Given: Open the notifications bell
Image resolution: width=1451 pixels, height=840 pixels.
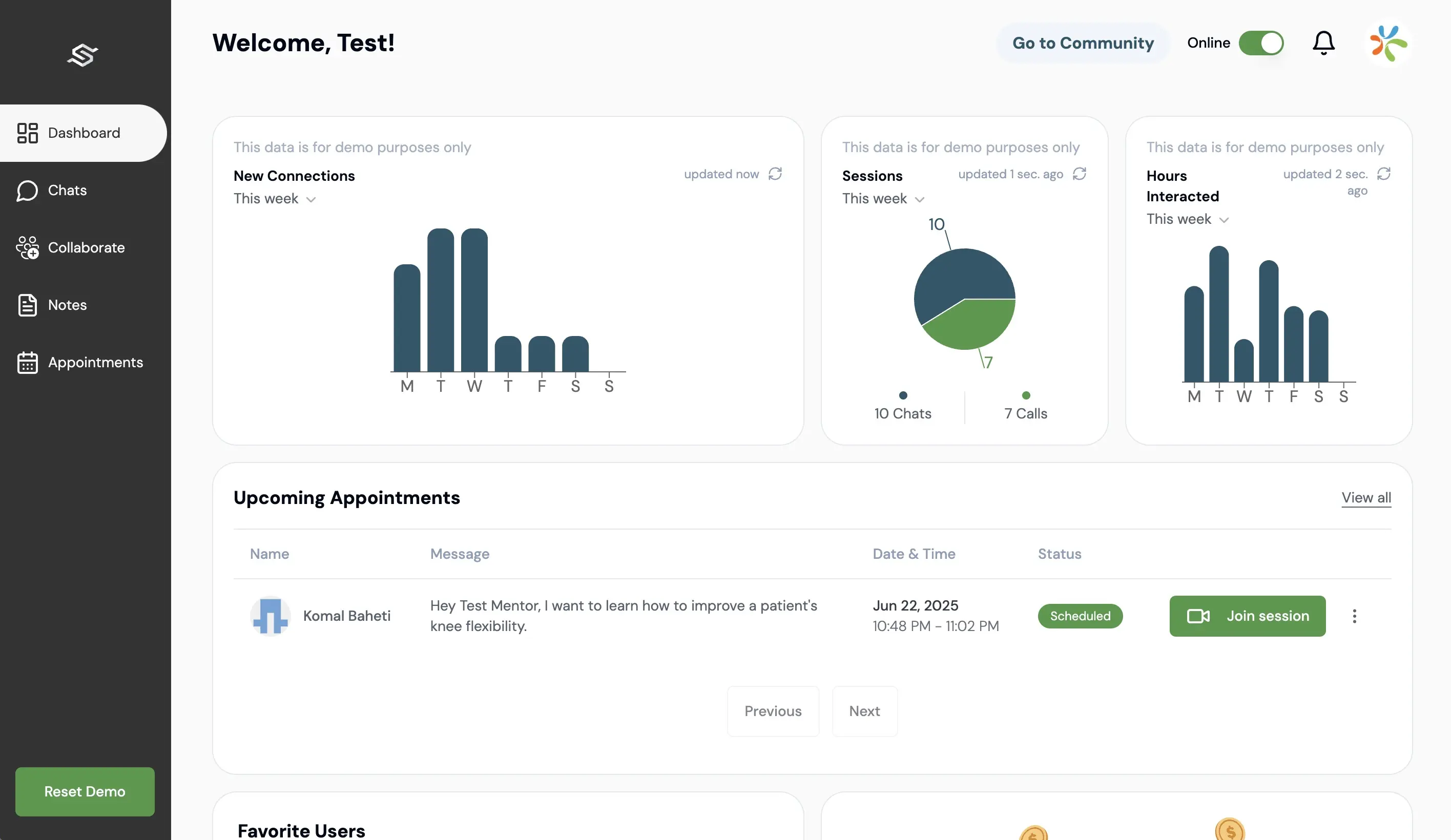Looking at the screenshot, I should (x=1323, y=43).
